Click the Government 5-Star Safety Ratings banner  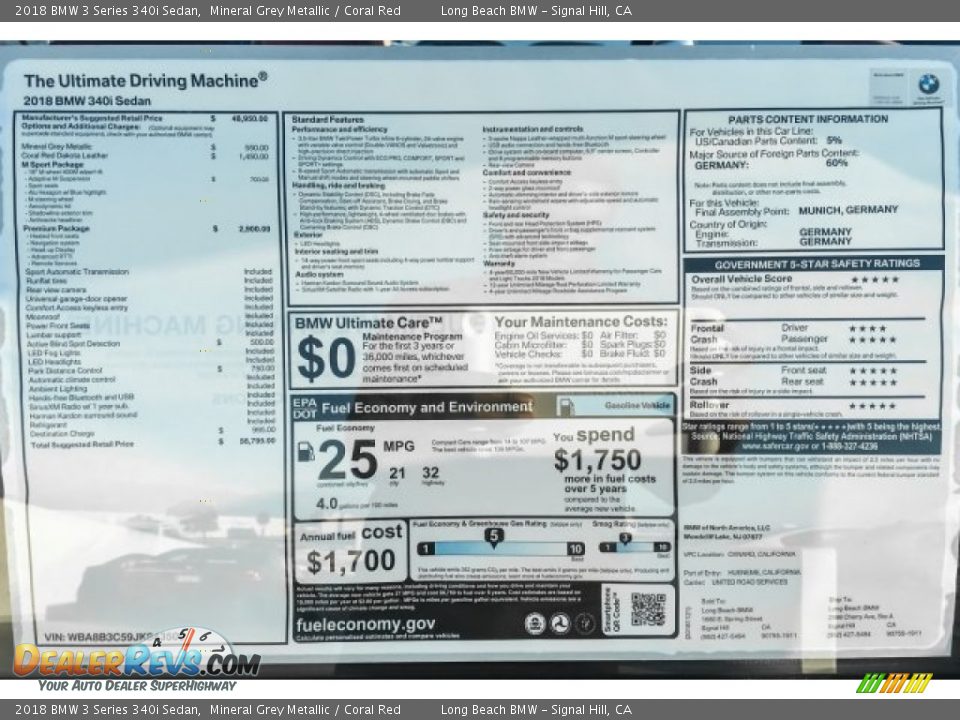[813, 264]
